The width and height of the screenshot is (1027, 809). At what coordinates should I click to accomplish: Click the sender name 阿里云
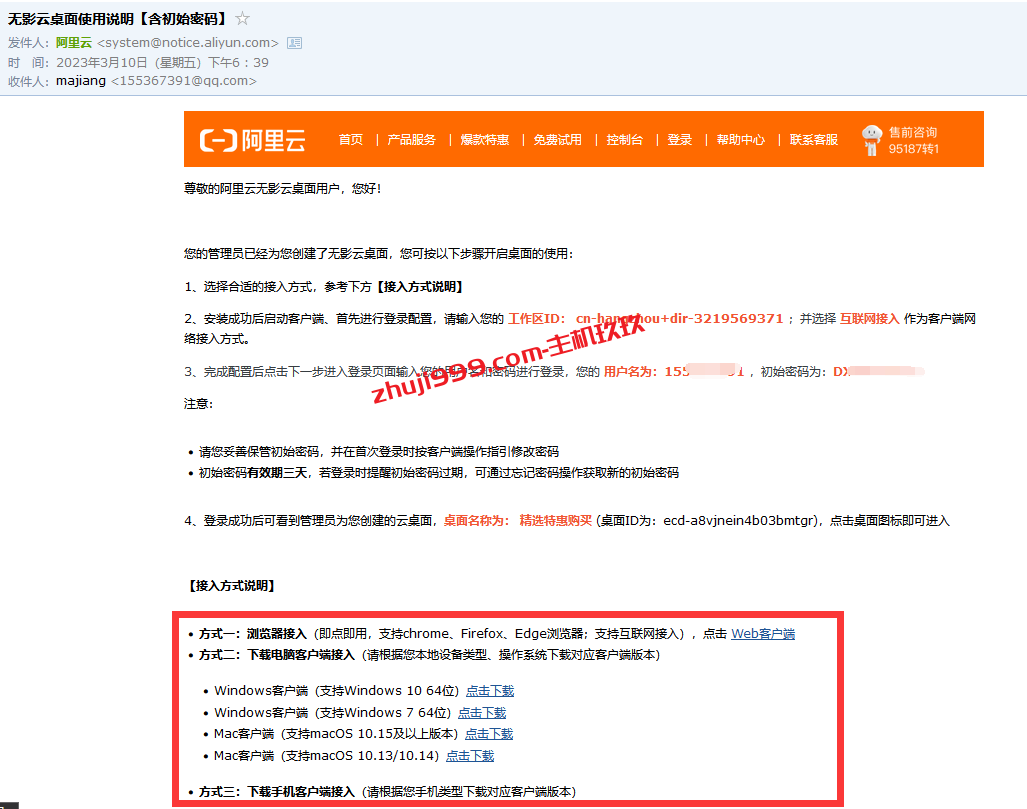73,43
